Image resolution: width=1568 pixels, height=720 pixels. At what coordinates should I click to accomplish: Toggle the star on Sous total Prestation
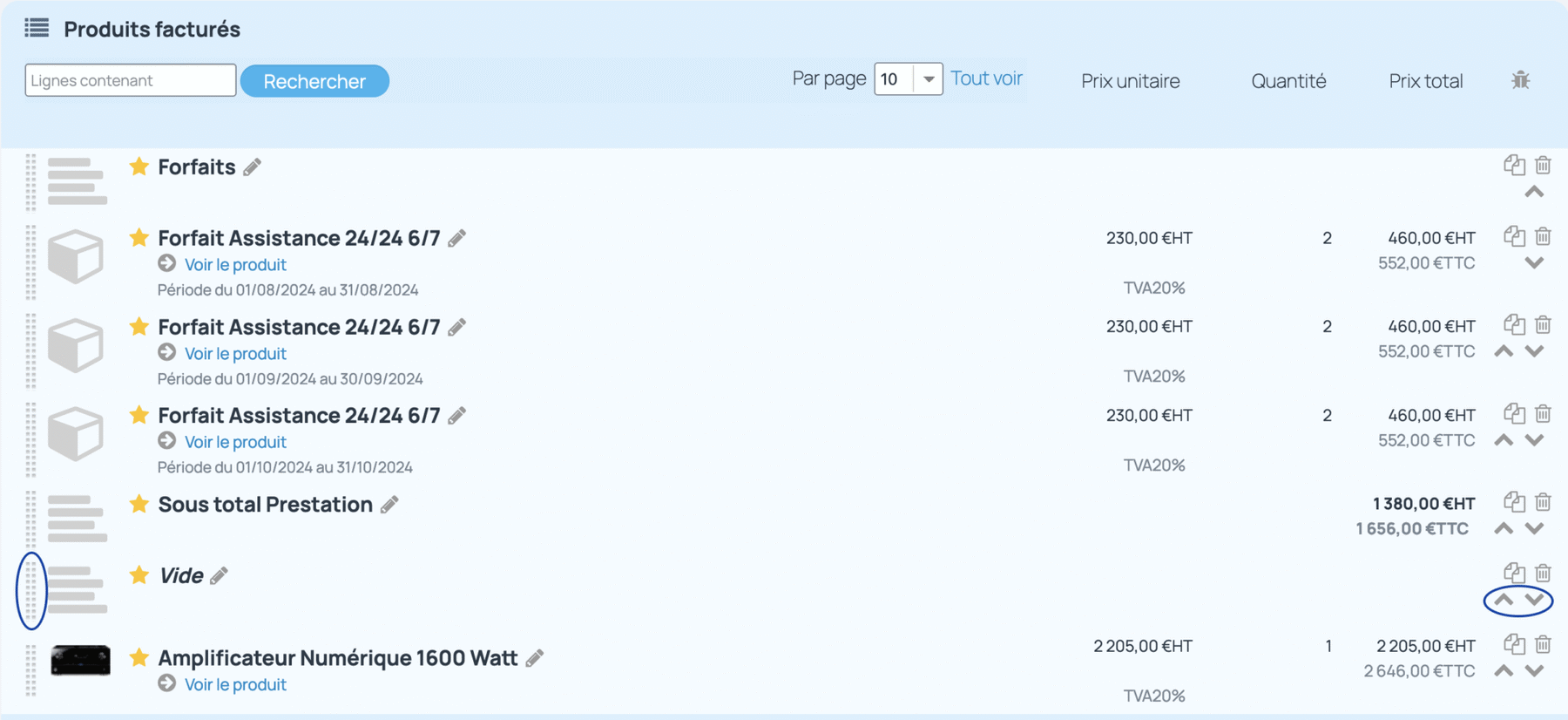139,503
